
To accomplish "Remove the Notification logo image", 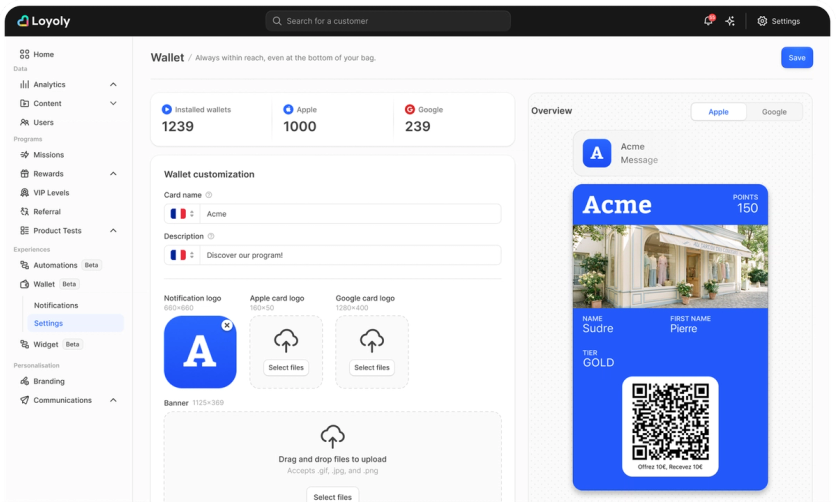I will click(x=227, y=325).
